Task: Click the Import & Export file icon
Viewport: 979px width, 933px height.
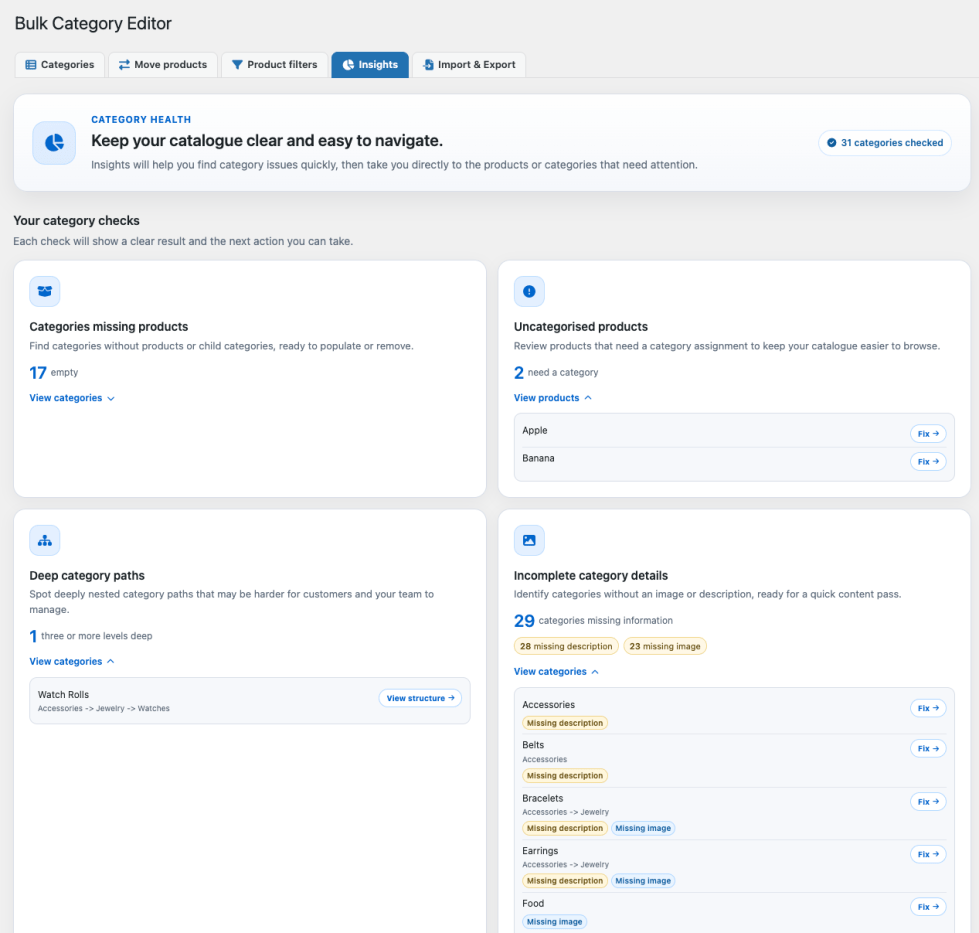Action: [x=428, y=64]
